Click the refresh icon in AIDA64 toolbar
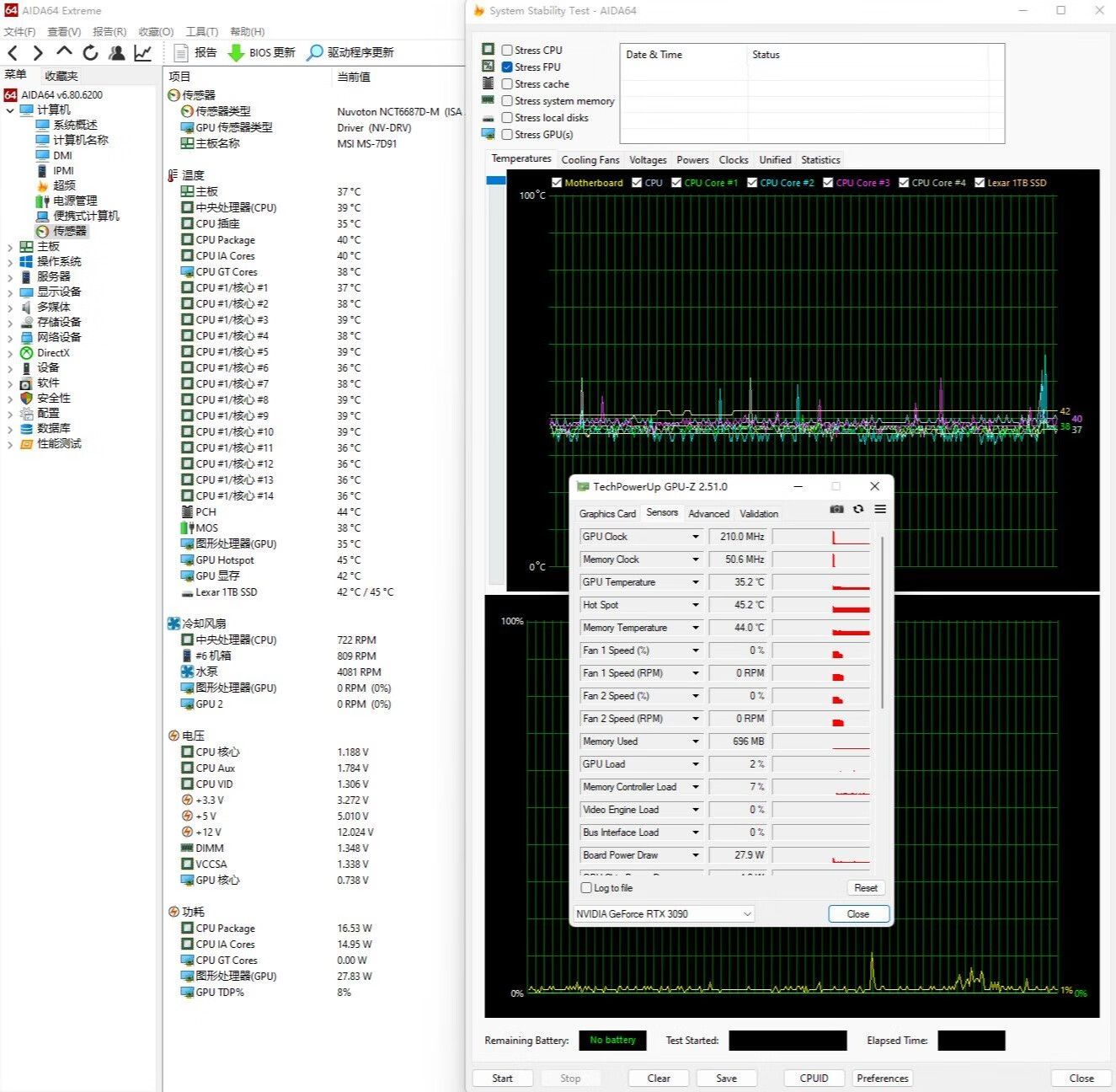The height and width of the screenshot is (1092, 1116). point(90,53)
